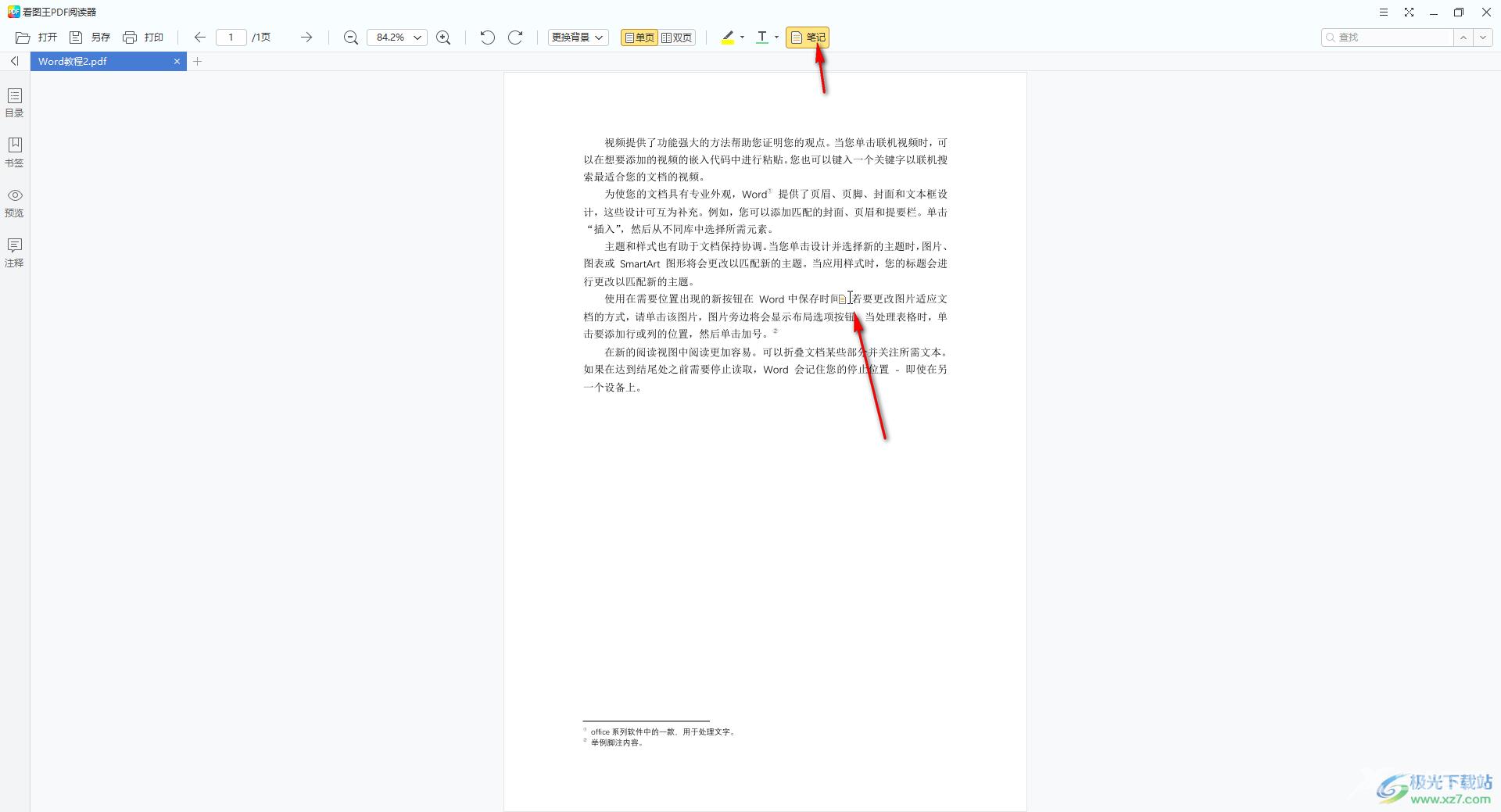The width and height of the screenshot is (1501, 812).
Task: Click the footnote text 举例脚注内容
Action: pos(616,742)
